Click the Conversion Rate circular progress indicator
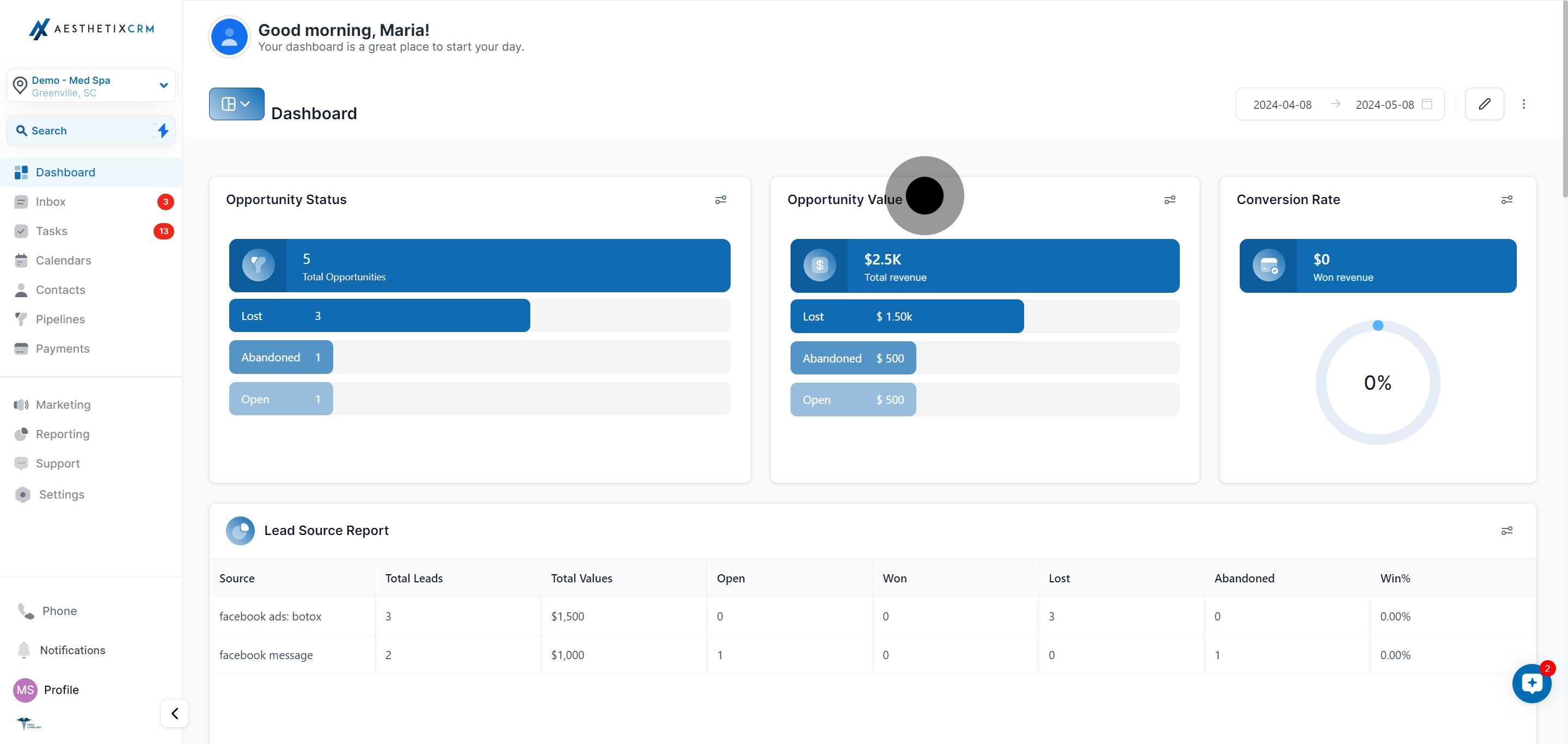Screen dimensions: 1568x744 (1377, 383)
